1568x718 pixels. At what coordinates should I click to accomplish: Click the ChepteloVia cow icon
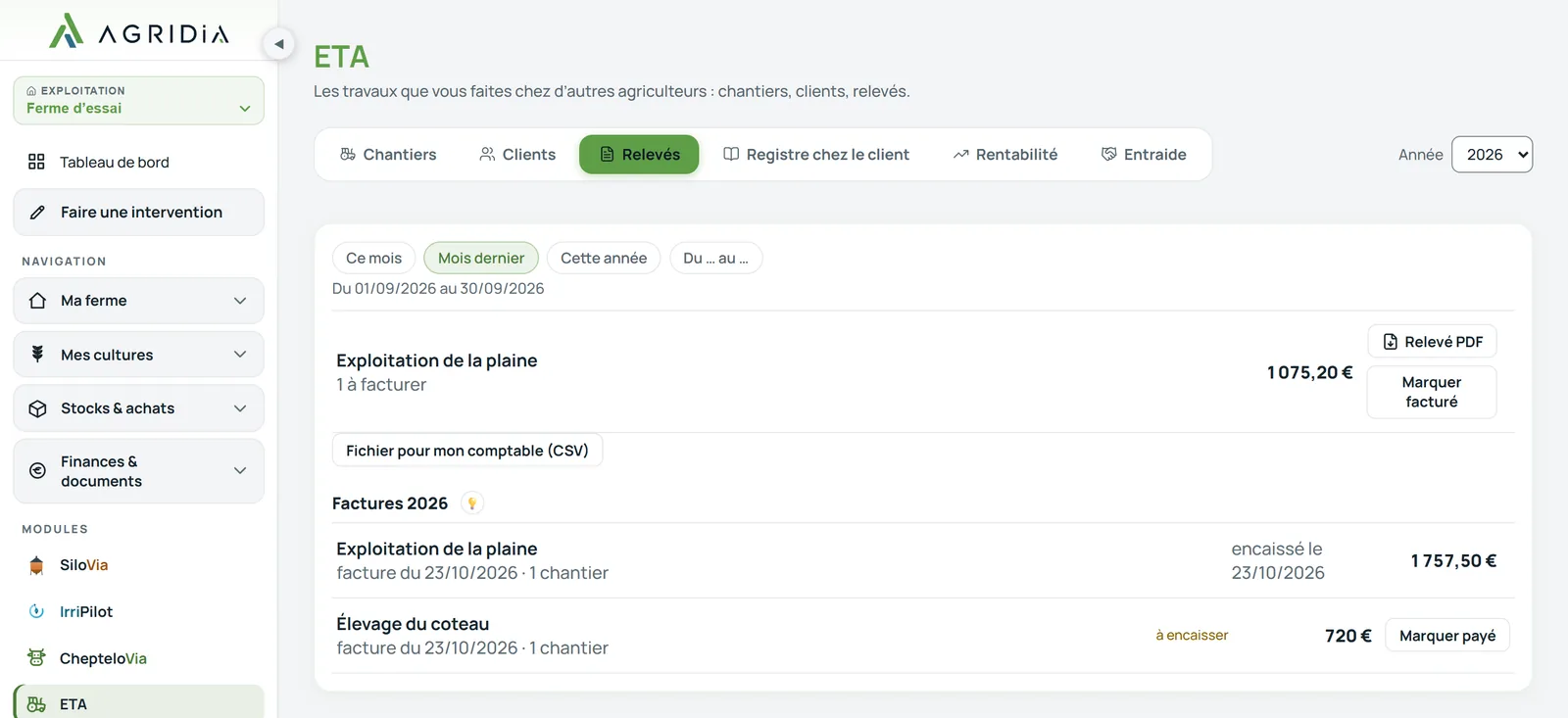[x=36, y=658]
